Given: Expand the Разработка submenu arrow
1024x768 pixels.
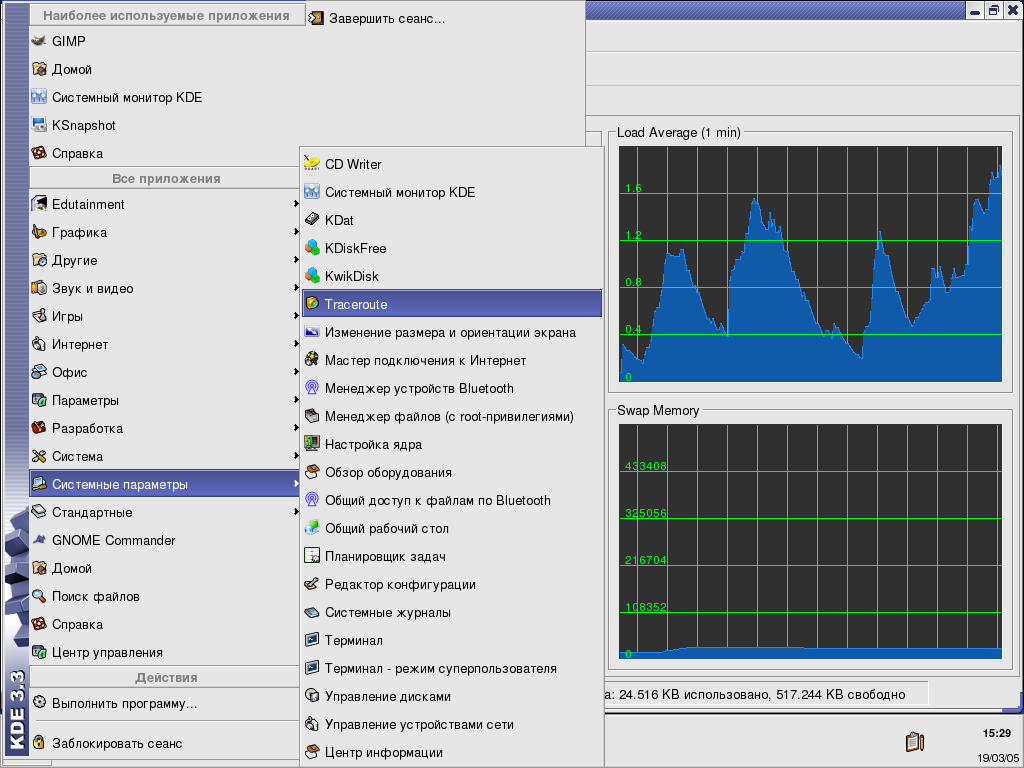Looking at the screenshot, I should (296, 429).
